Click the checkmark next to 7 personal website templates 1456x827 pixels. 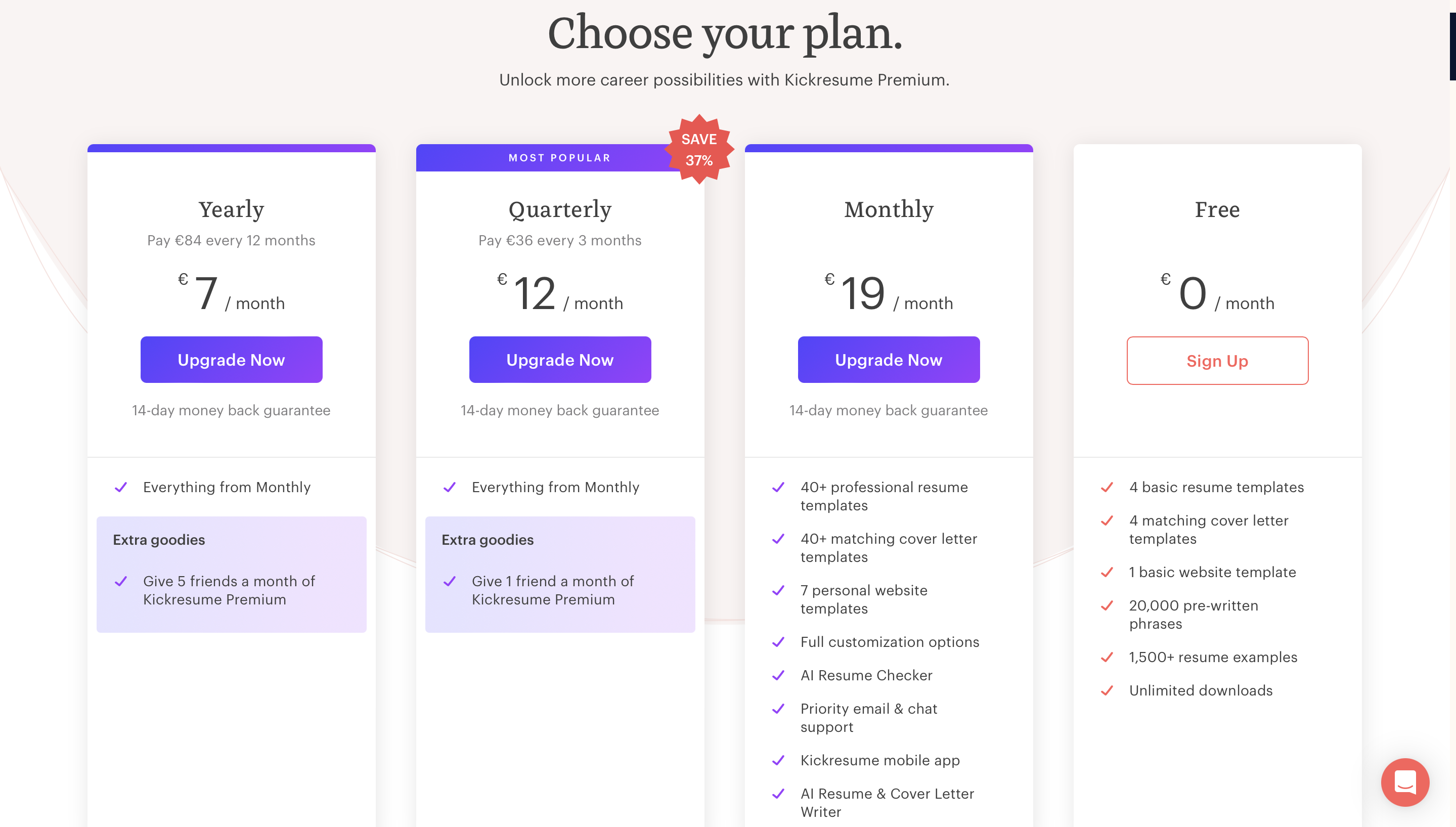[778, 591]
